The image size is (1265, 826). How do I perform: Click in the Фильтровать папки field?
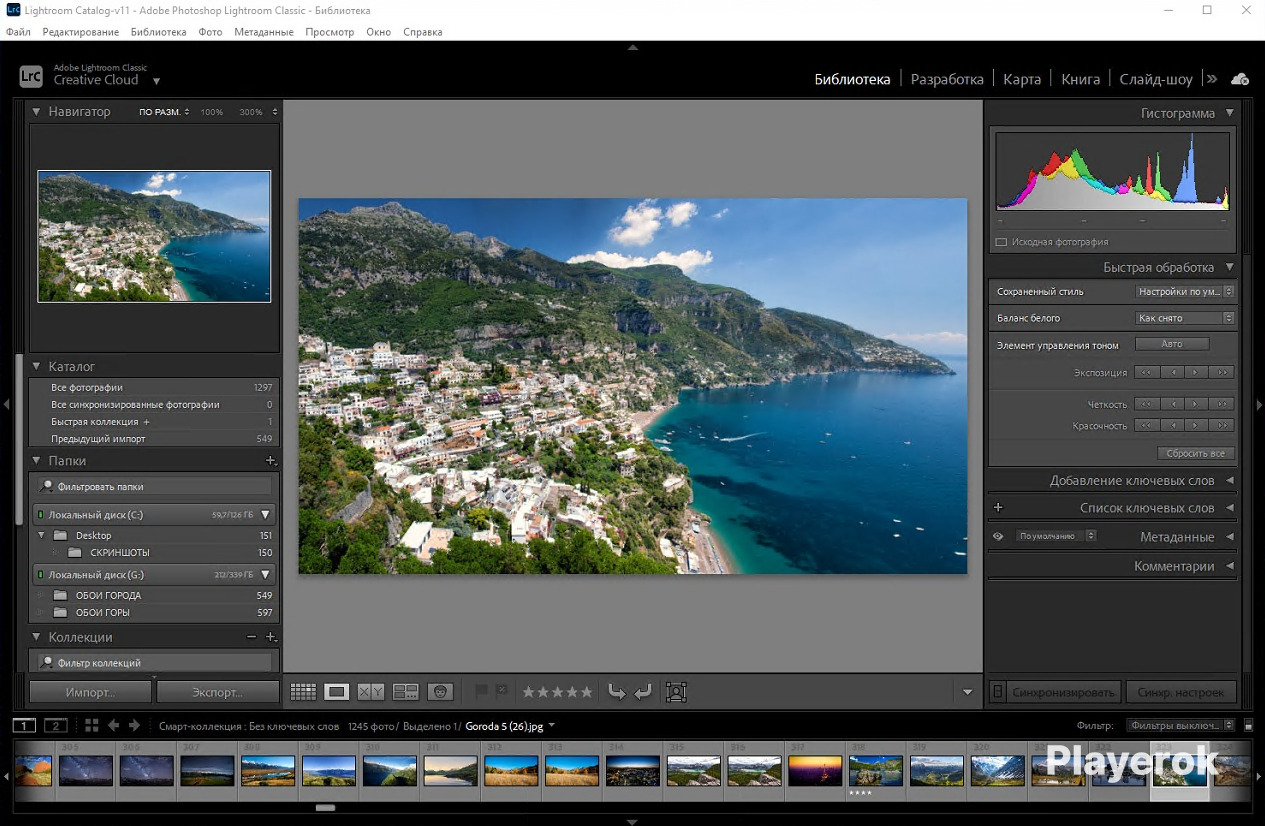coord(154,486)
